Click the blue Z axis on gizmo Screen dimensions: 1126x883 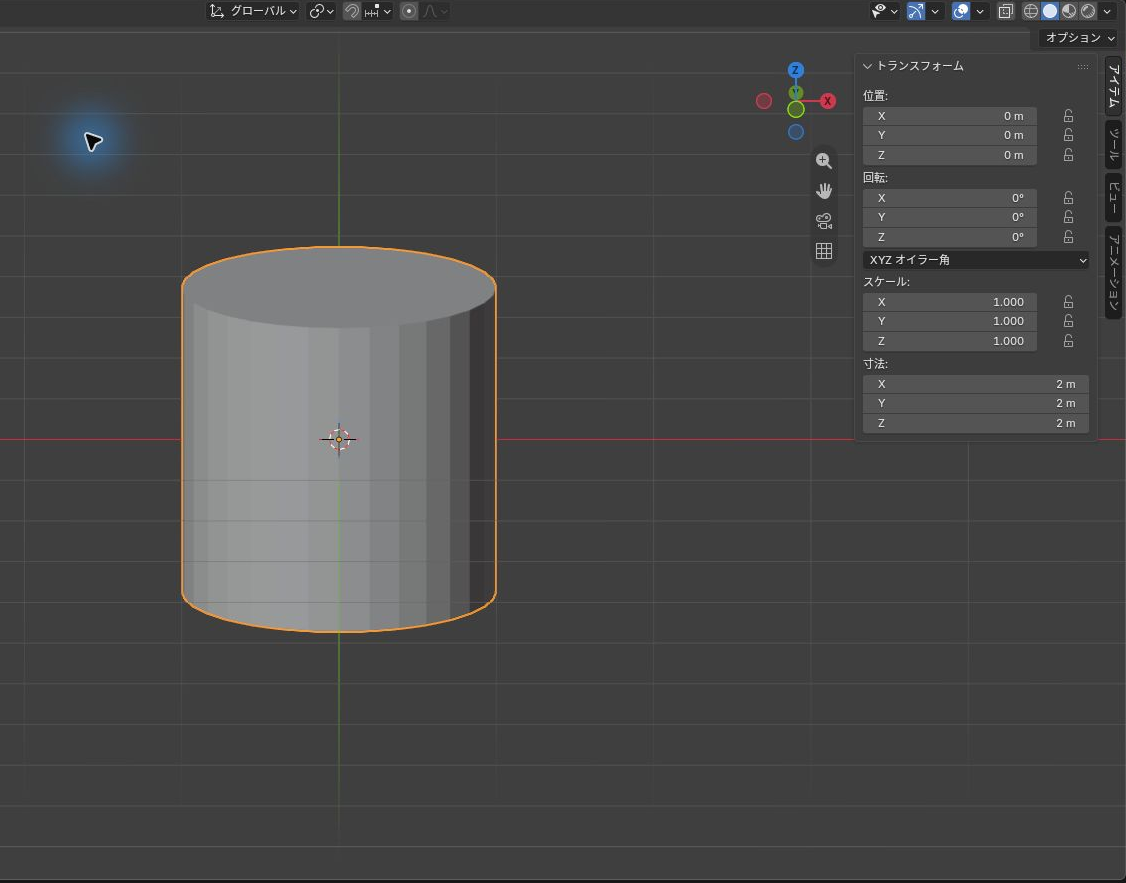click(795, 70)
